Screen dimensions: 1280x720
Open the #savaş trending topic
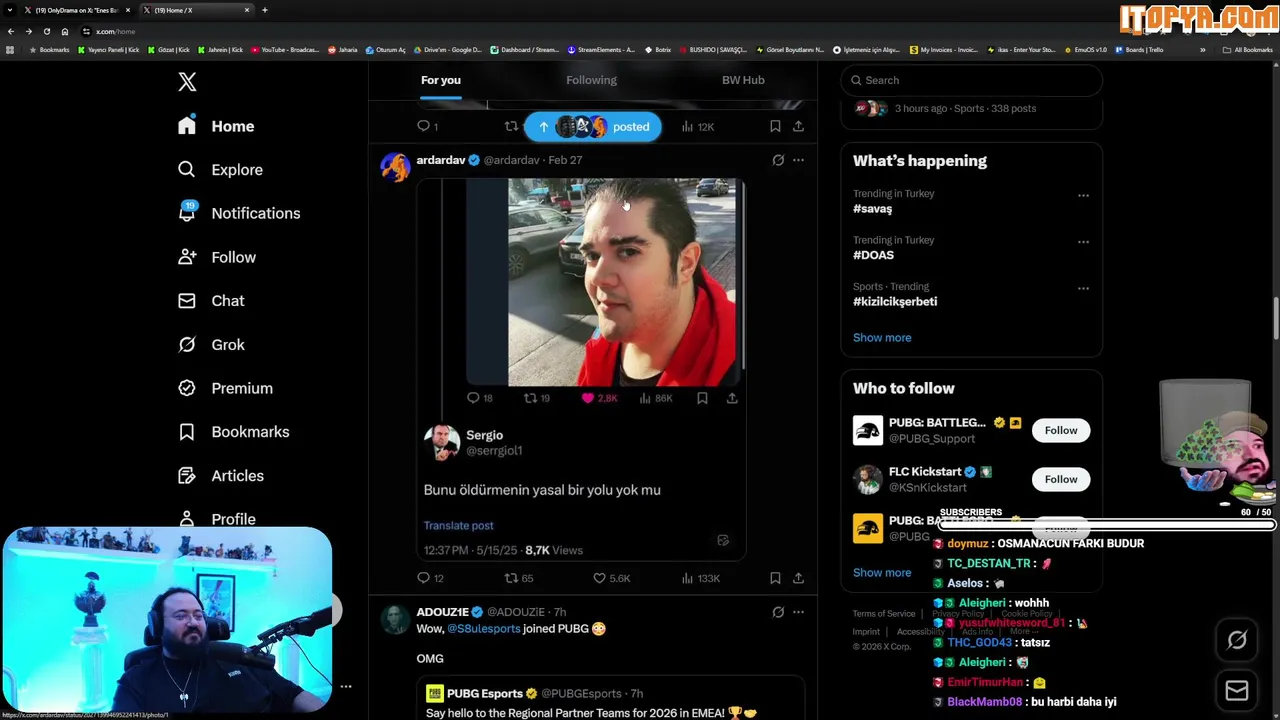872,209
